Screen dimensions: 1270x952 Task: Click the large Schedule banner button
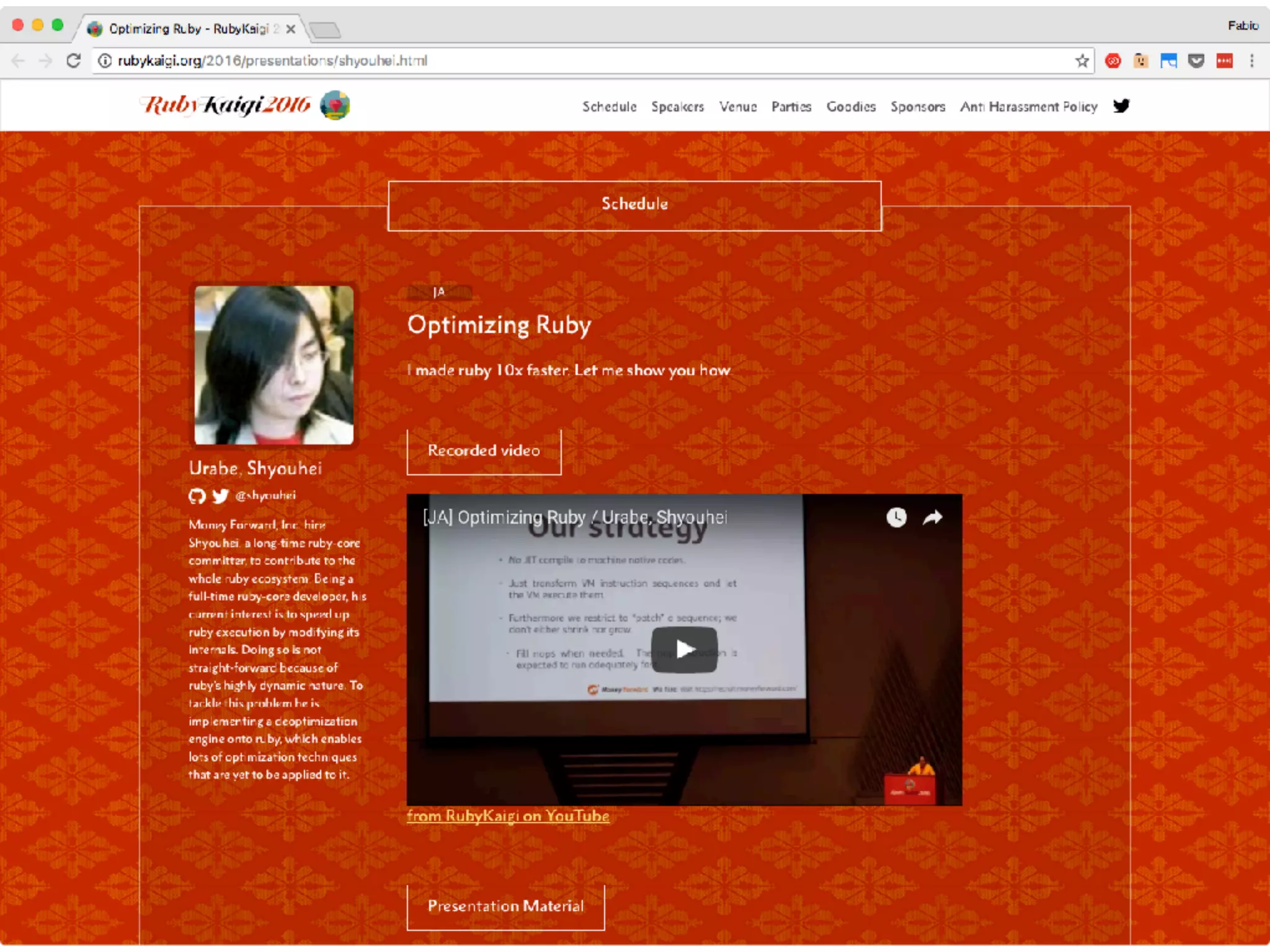point(634,205)
